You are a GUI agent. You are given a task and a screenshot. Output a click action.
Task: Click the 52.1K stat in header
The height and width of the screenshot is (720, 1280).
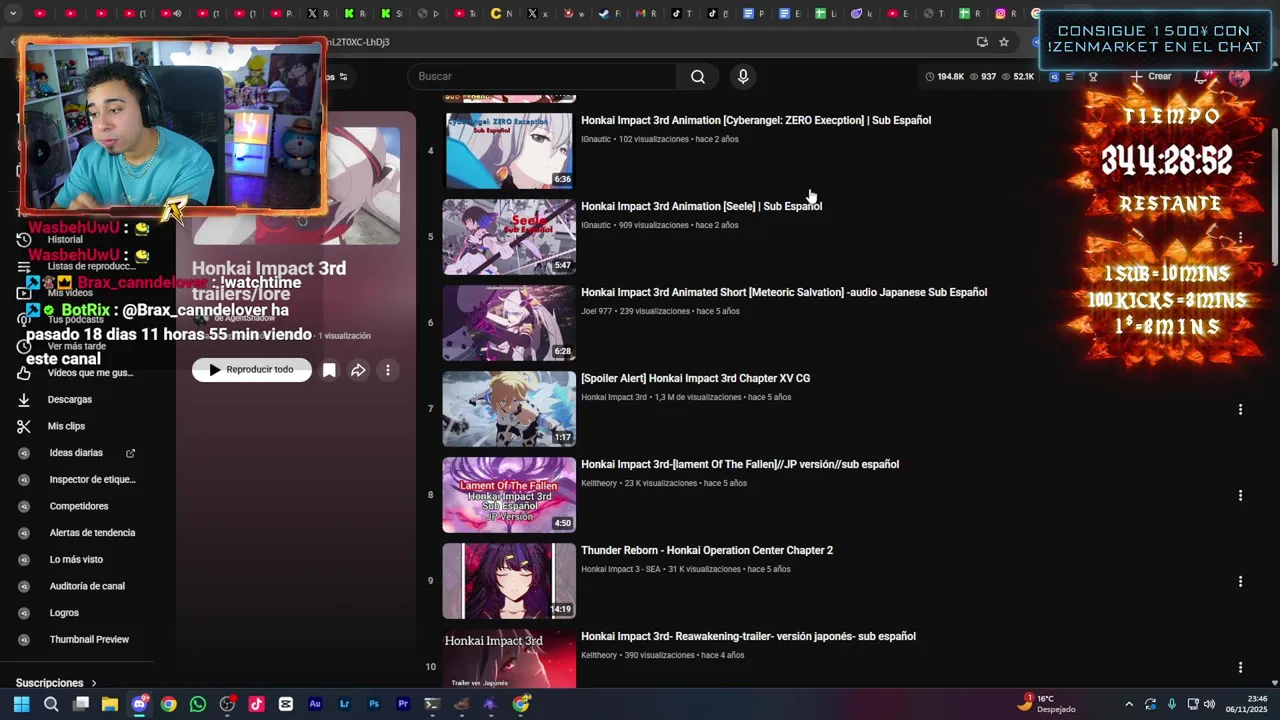[1018, 76]
